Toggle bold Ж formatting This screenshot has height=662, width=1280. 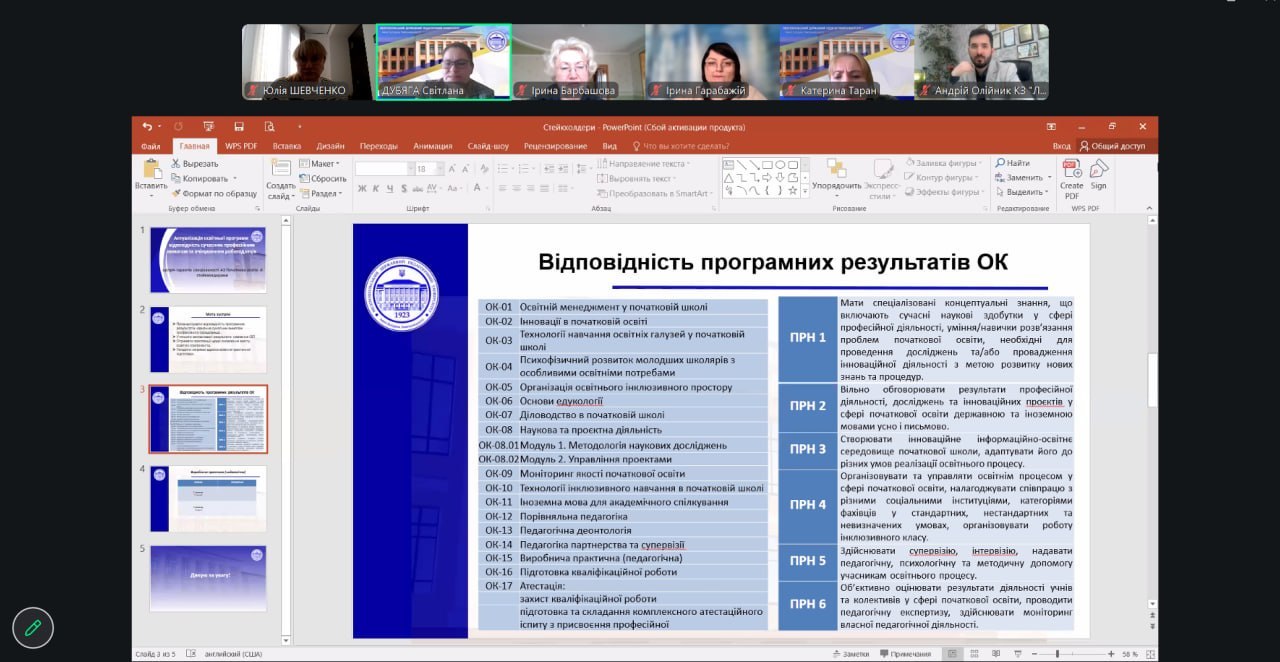[x=362, y=188]
